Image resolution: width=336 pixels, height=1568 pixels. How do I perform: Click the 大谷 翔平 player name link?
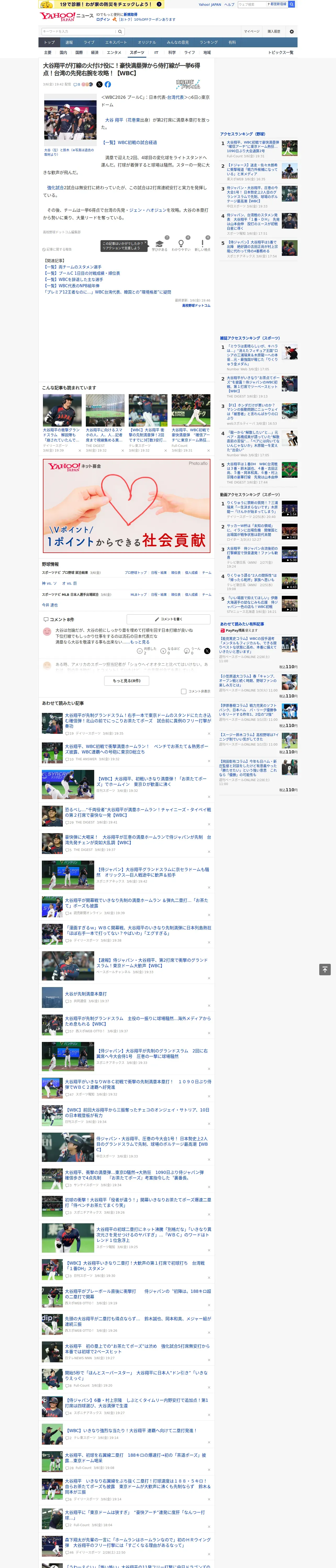click(x=114, y=120)
